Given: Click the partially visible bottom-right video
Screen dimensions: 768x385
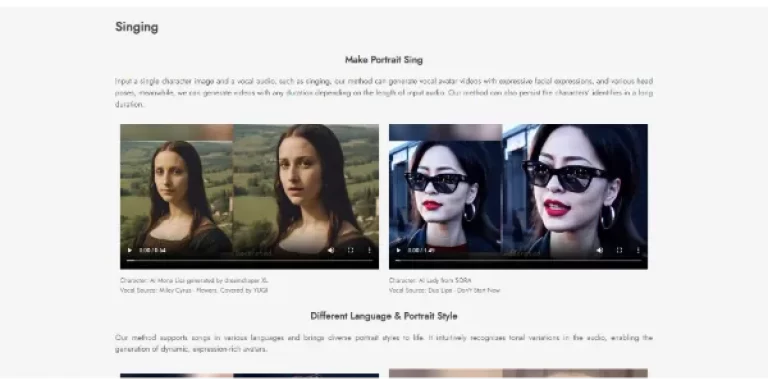Looking at the screenshot, I should 518,373.
